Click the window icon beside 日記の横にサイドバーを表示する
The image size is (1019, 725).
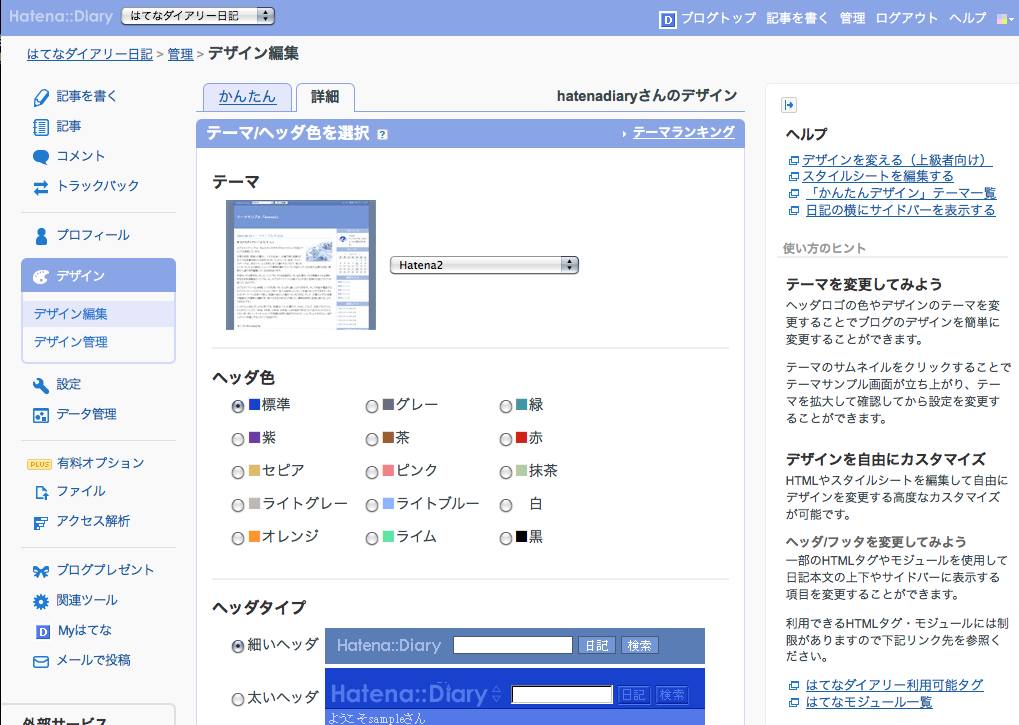(793, 210)
